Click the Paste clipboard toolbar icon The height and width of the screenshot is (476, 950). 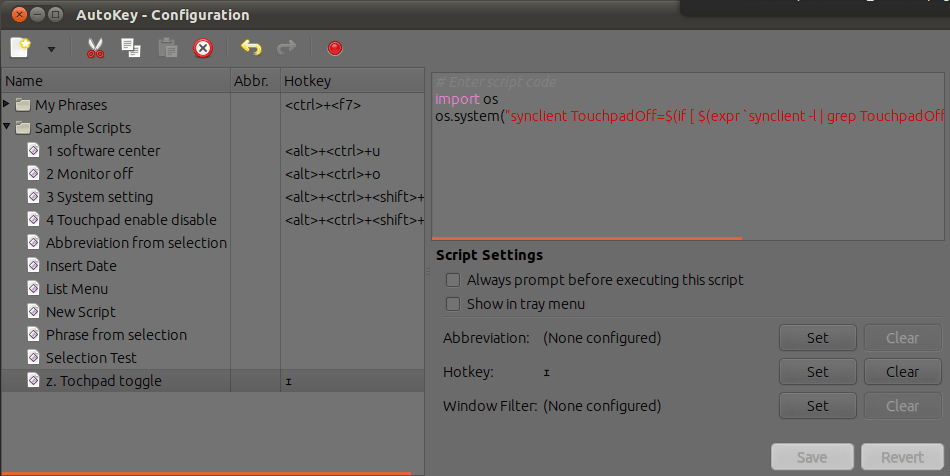tap(168, 48)
